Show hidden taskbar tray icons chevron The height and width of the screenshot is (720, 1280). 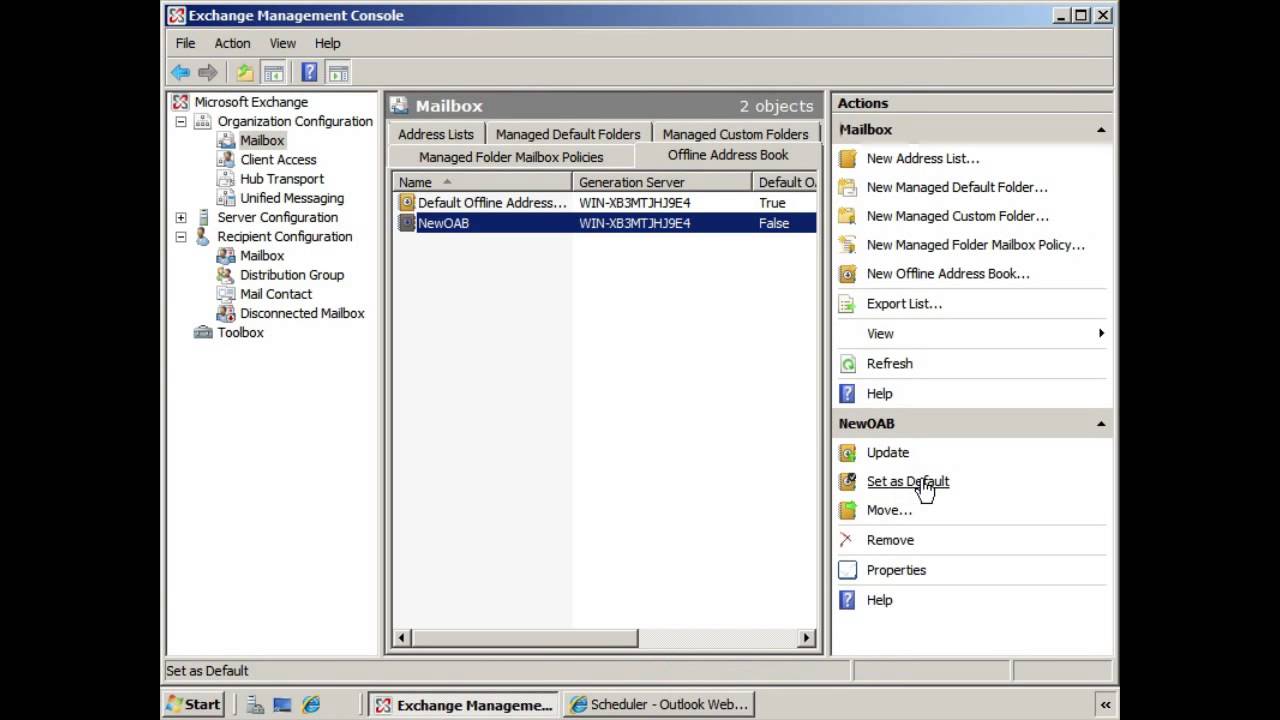click(1105, 705)
